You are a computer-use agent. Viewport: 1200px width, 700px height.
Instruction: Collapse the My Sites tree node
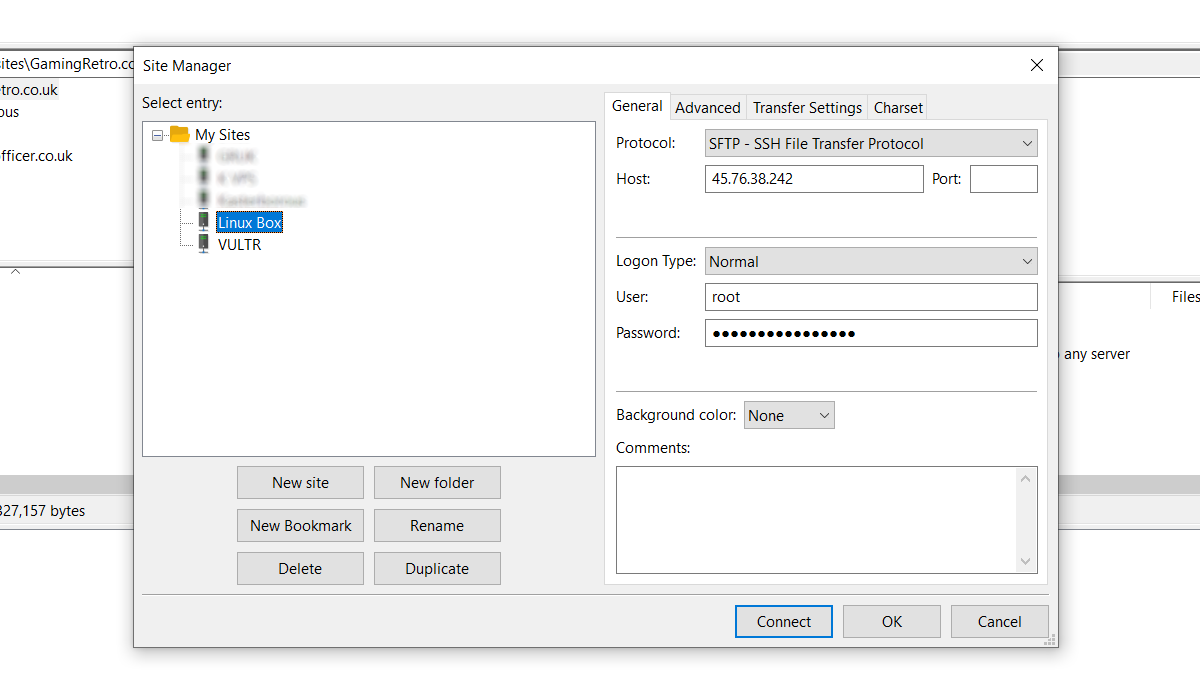pos(158,135)
